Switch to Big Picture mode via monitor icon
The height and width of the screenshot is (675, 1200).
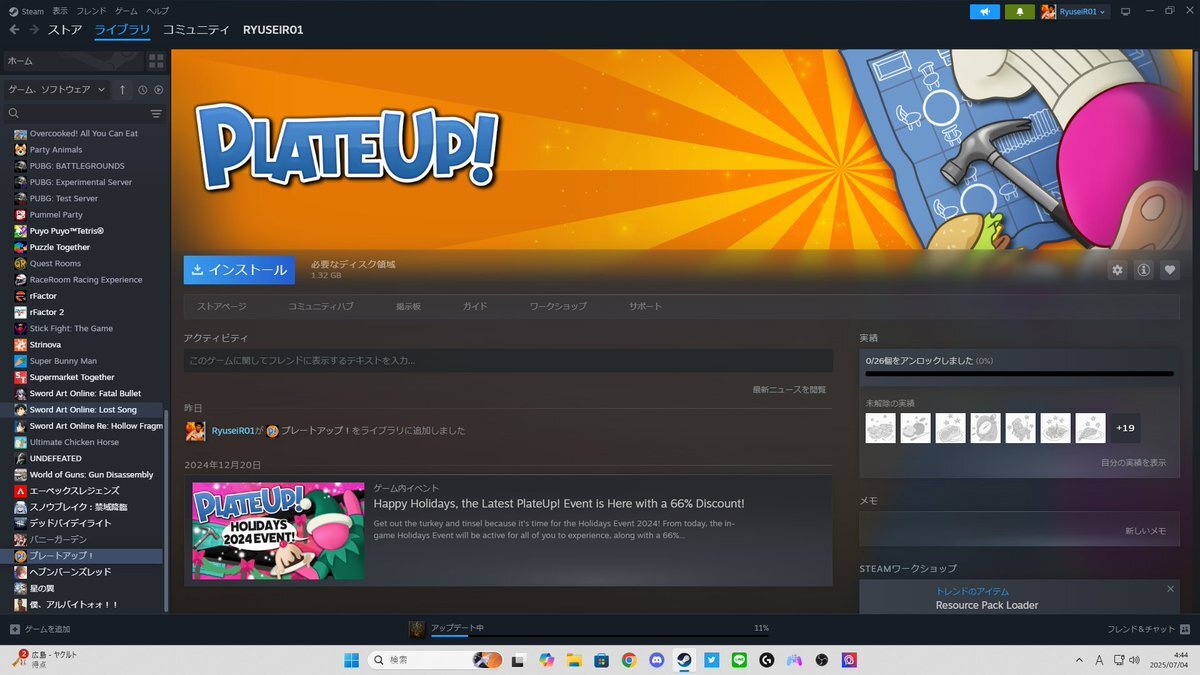pyautogui.click(x=1125, y=12)
